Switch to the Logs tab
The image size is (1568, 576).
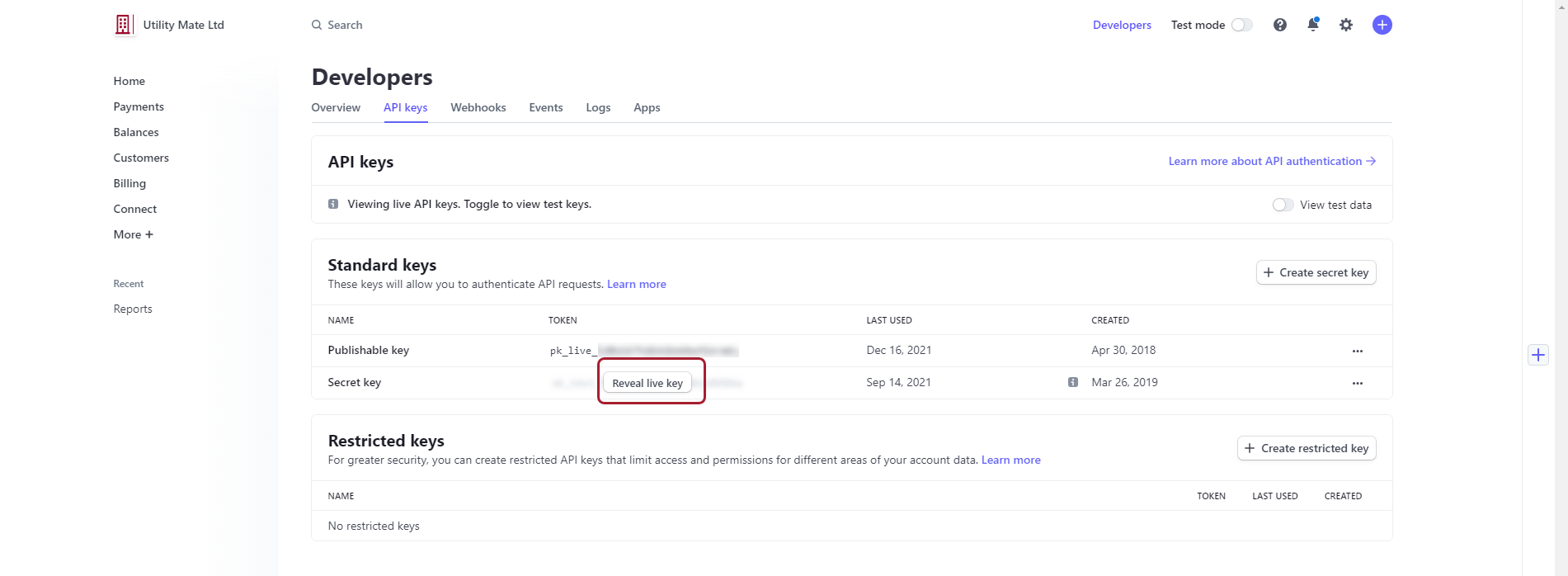pos(598,107)
